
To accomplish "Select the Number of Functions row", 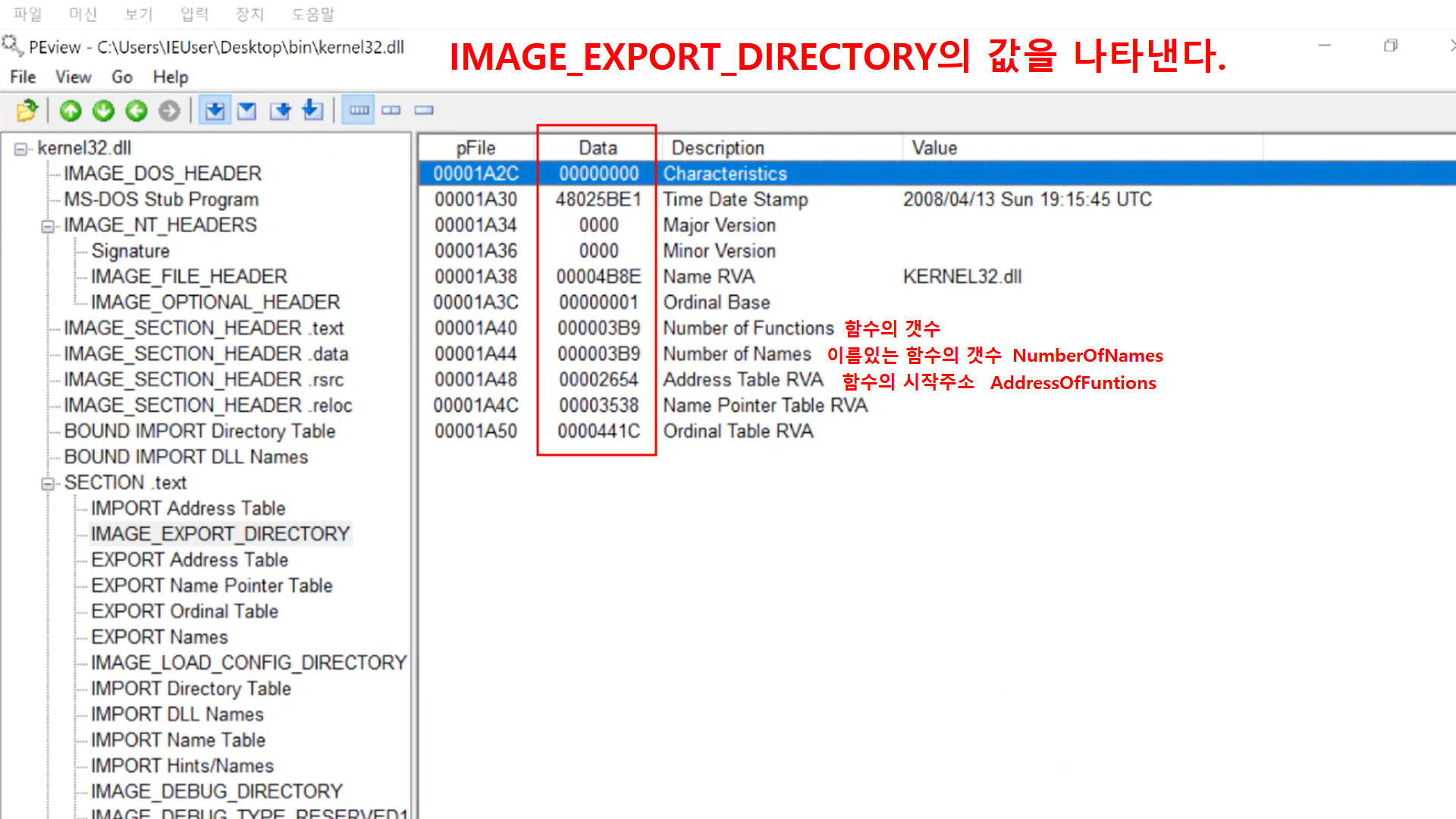I will [x=937, y=328].
